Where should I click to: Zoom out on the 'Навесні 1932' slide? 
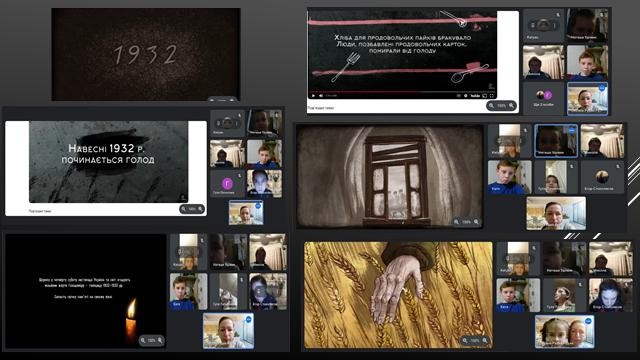[x=184, y=209]
